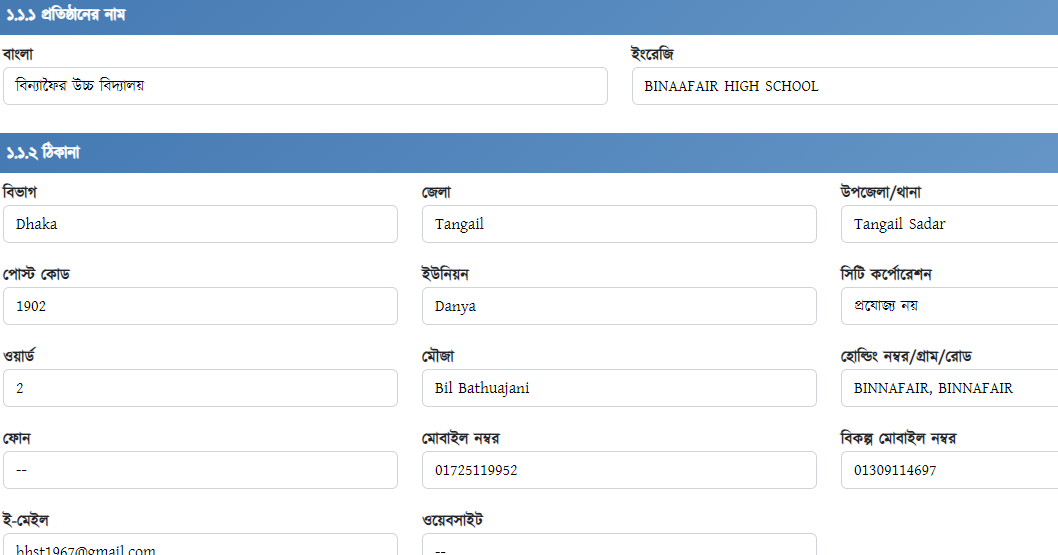
Task: Click the Tangail Sadar upazila field
Action: [949, 224]
